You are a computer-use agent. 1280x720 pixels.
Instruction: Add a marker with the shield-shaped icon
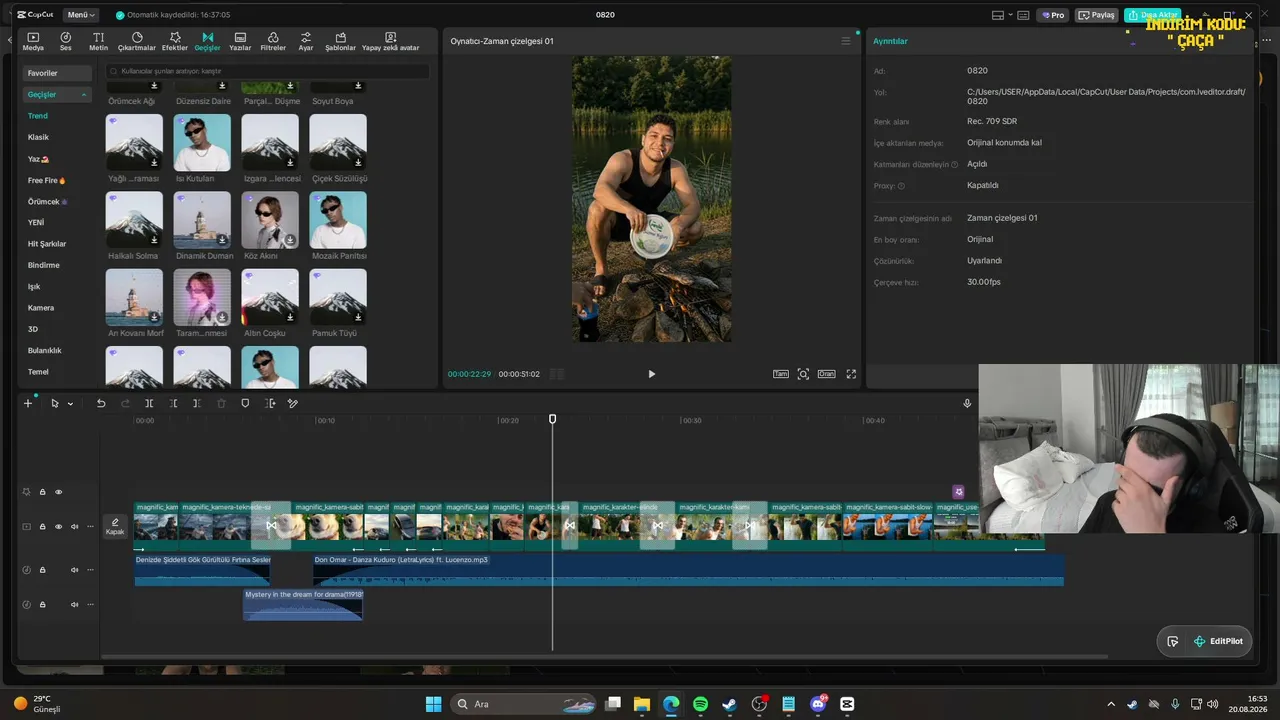[x=245, y=403]
